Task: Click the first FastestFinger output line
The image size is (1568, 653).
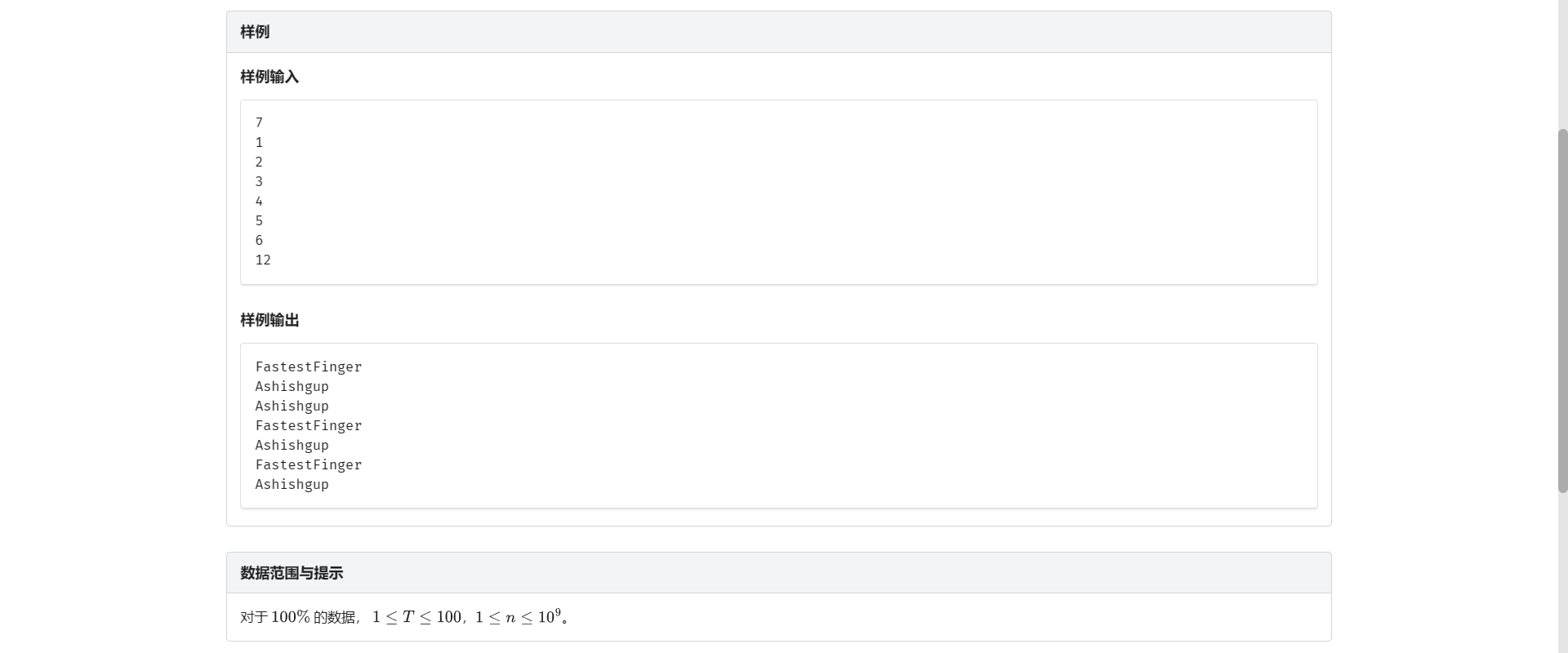Action: click(308, 366)
